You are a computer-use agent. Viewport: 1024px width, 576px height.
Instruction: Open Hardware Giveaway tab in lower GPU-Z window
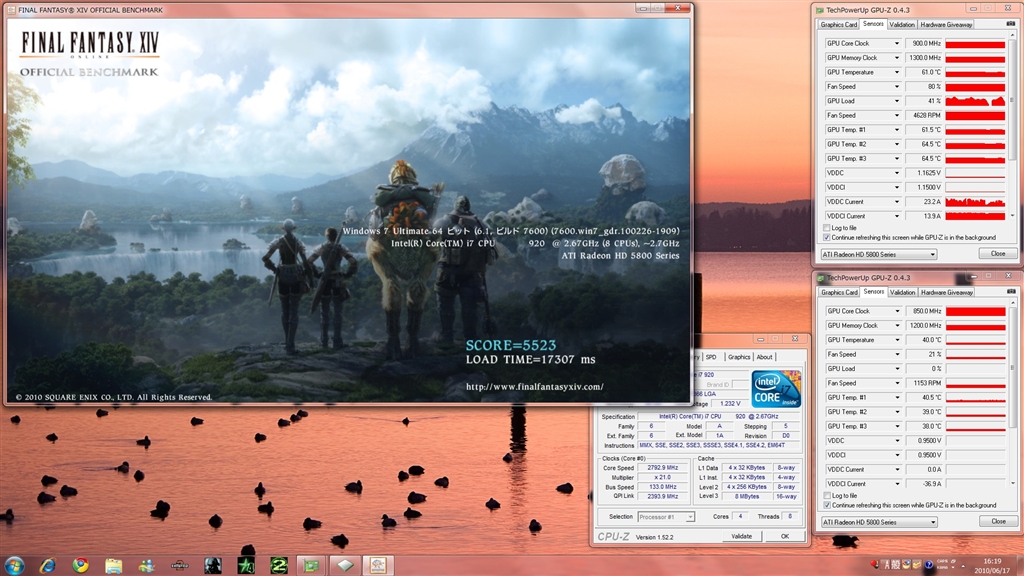[x=947, y=292]
